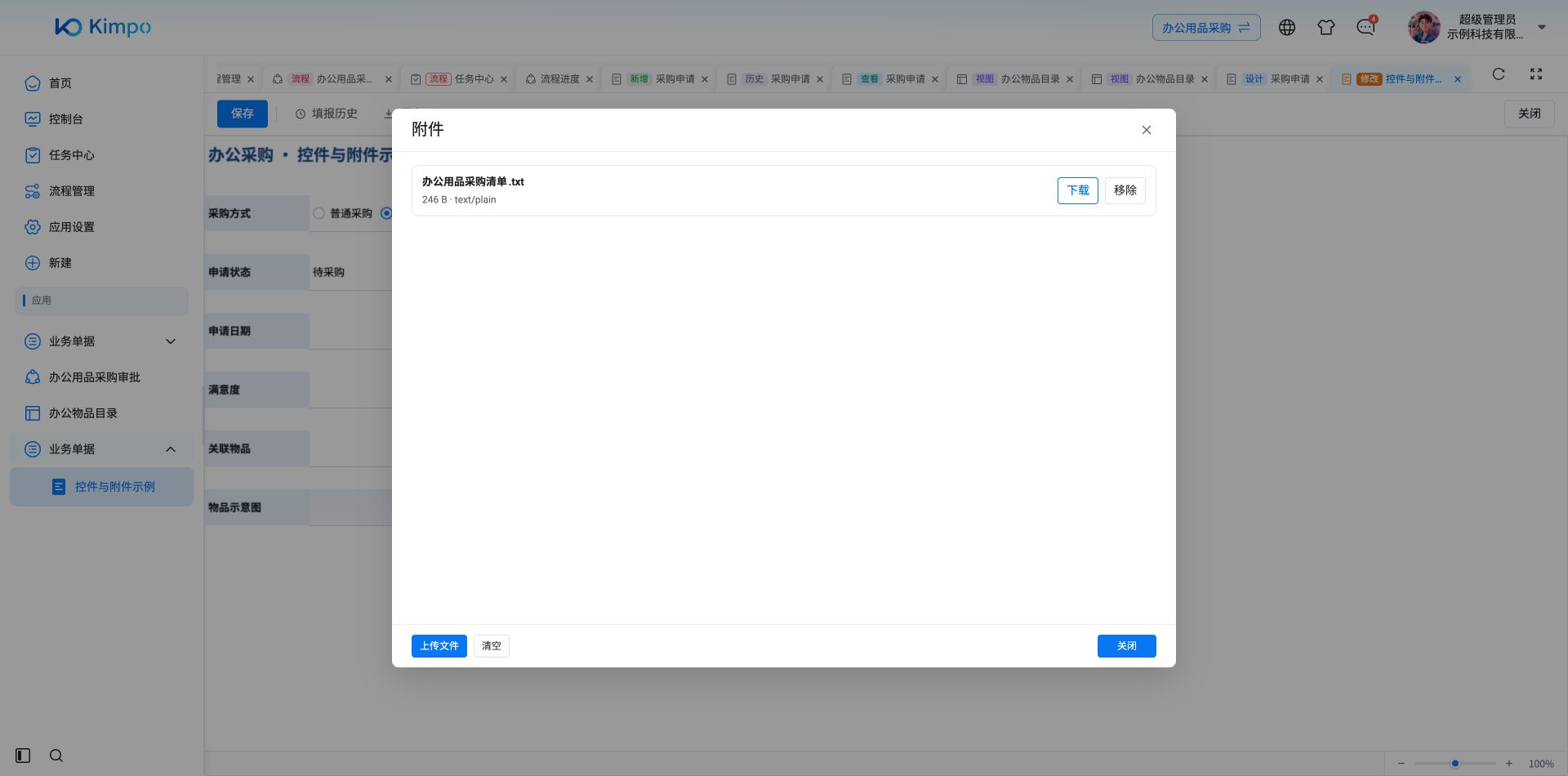The height and width of the screenshot is (776, 1568).
Task: Open 办公物品目录 in the sidebar
Action: coord(82,413)
